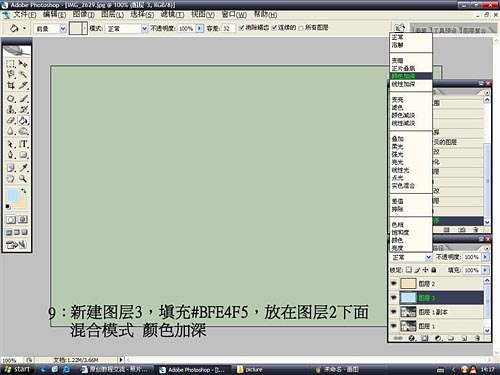Add layer mask in Layers panel

(x=425, y=338)
